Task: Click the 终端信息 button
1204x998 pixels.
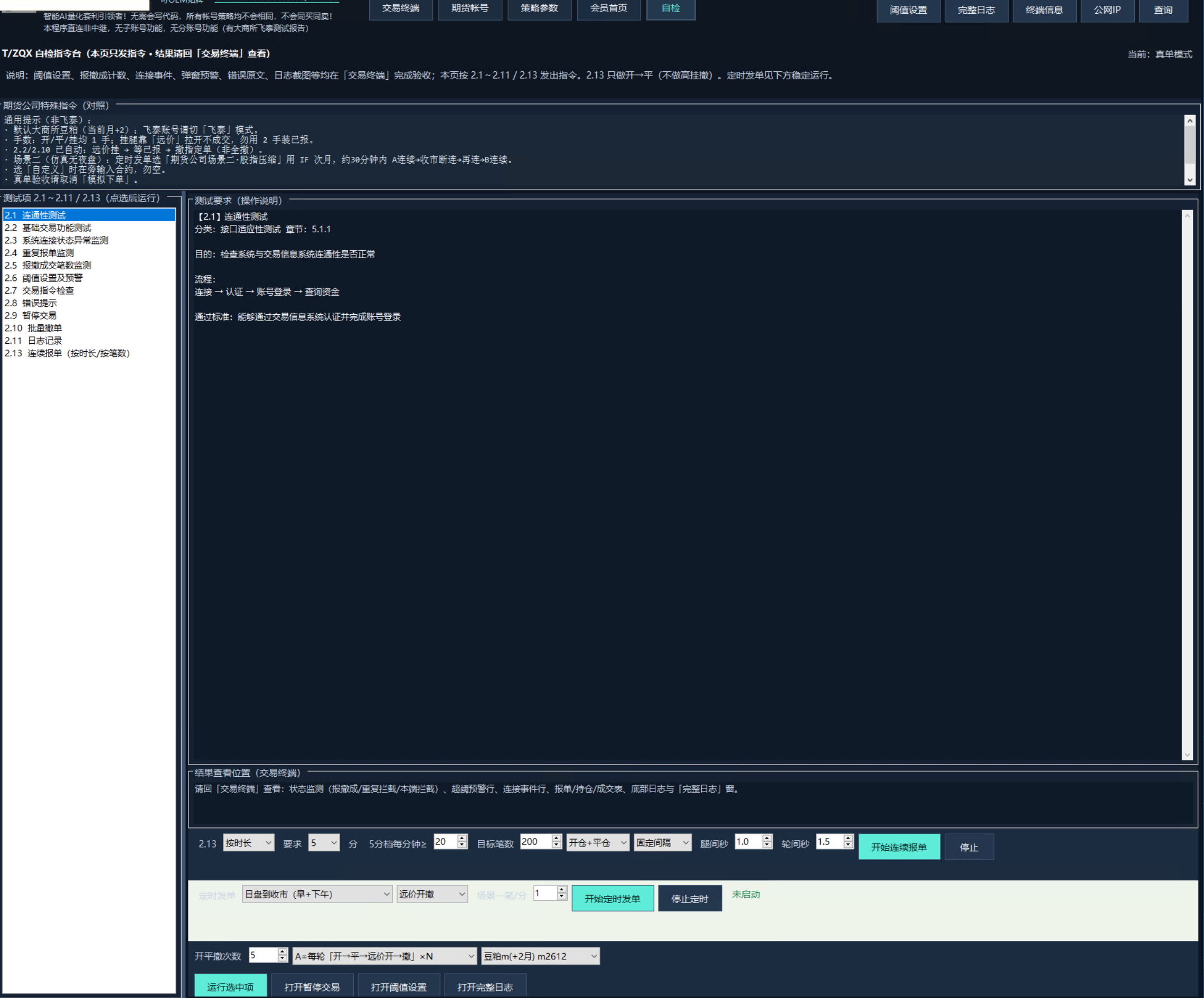Action: coord(1044,11)
